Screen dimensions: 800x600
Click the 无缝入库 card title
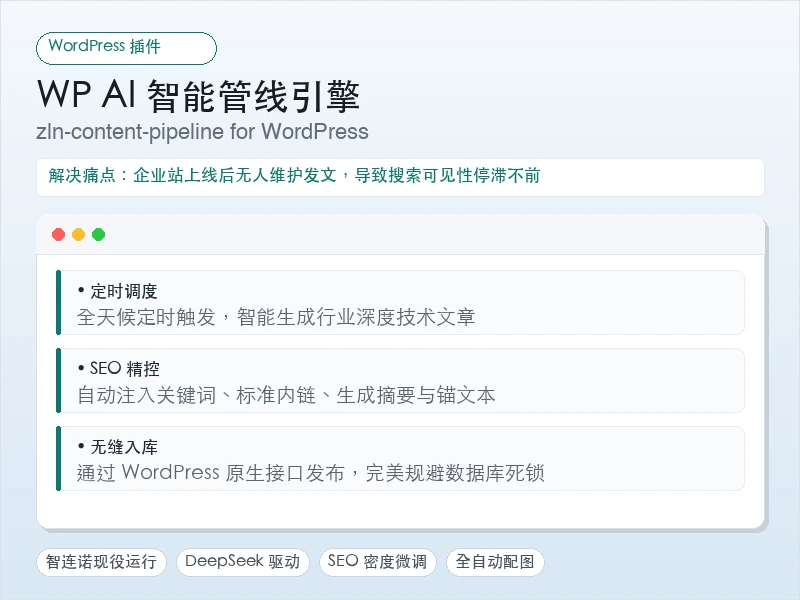click(x=123, y=446)
